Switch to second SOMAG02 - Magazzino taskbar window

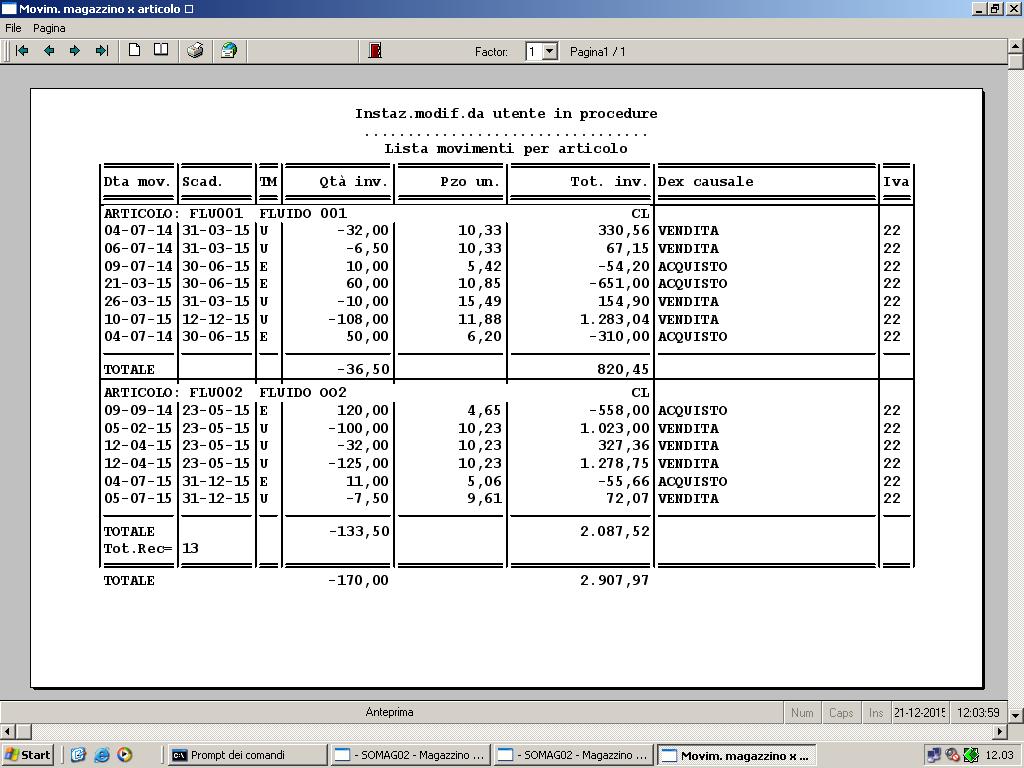pos(574,755)
